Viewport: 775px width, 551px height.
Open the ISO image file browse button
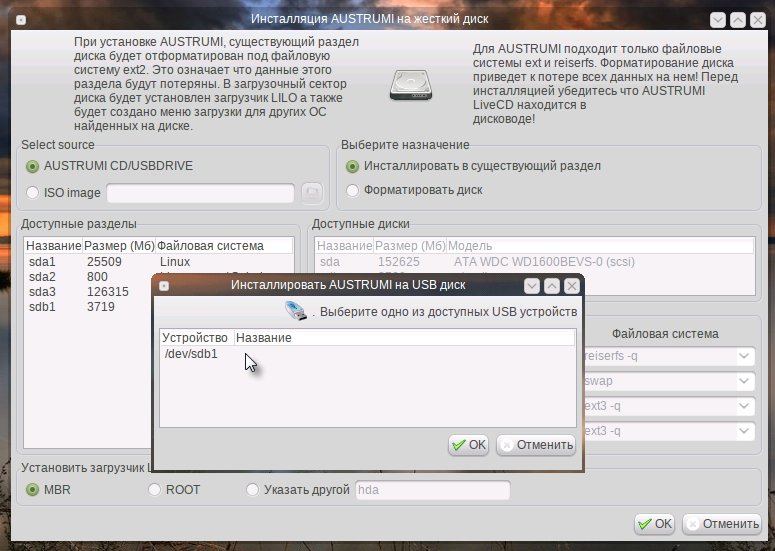(312, 192)
